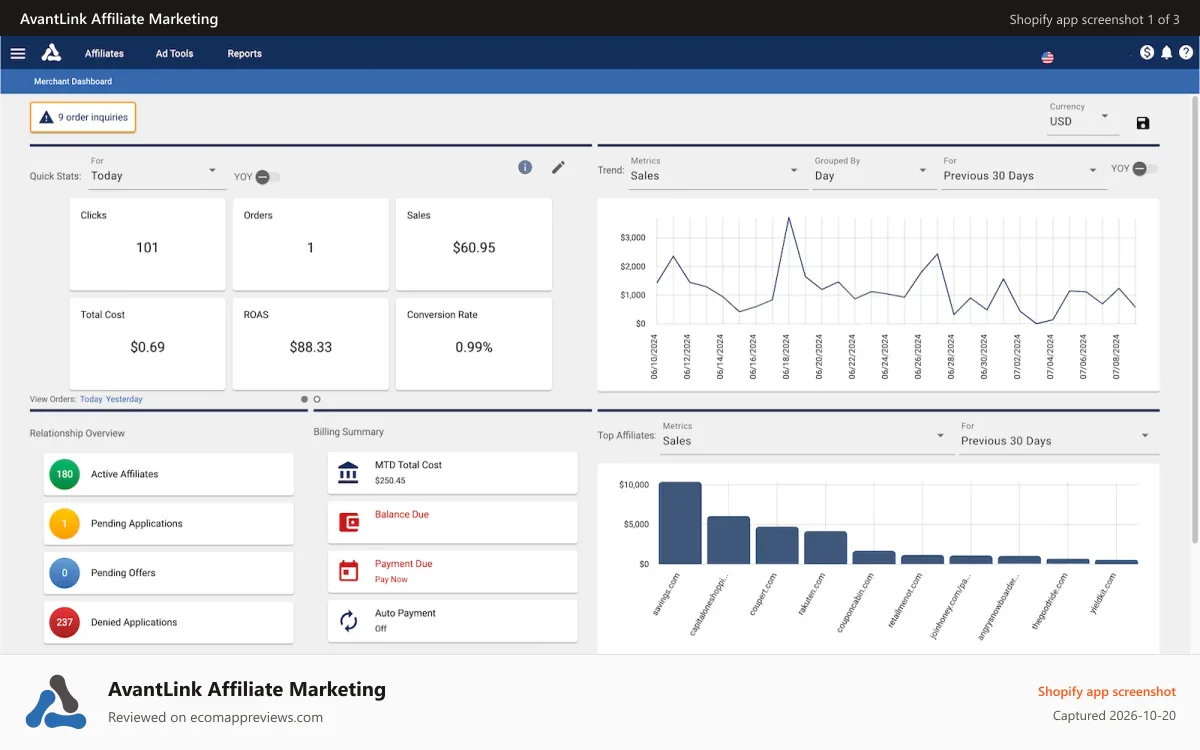Select the first Quick Stats page dot
This screenshot has width=1200, height=750.
[305, 399]
